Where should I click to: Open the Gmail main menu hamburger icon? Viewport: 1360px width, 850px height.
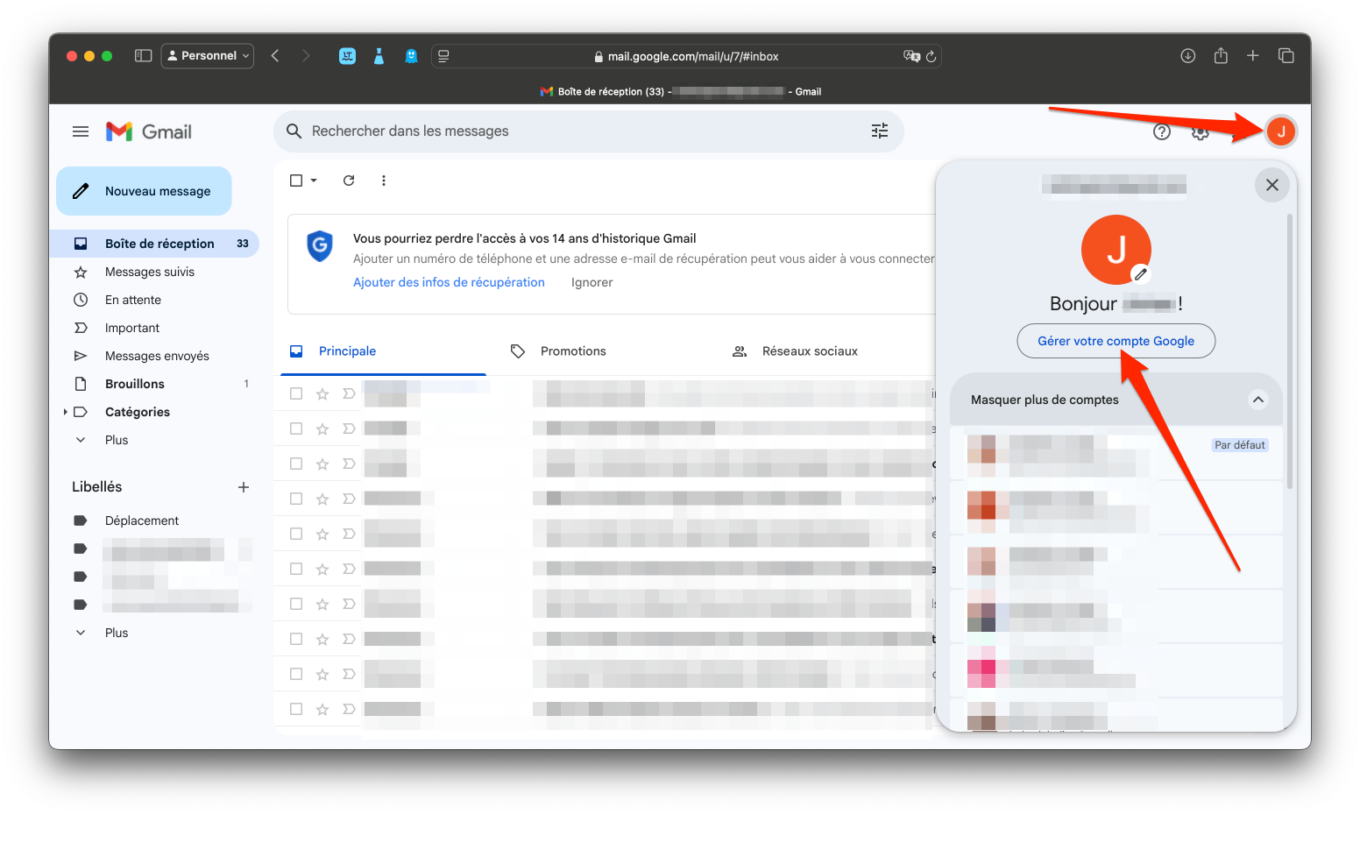tap(80, 131)
